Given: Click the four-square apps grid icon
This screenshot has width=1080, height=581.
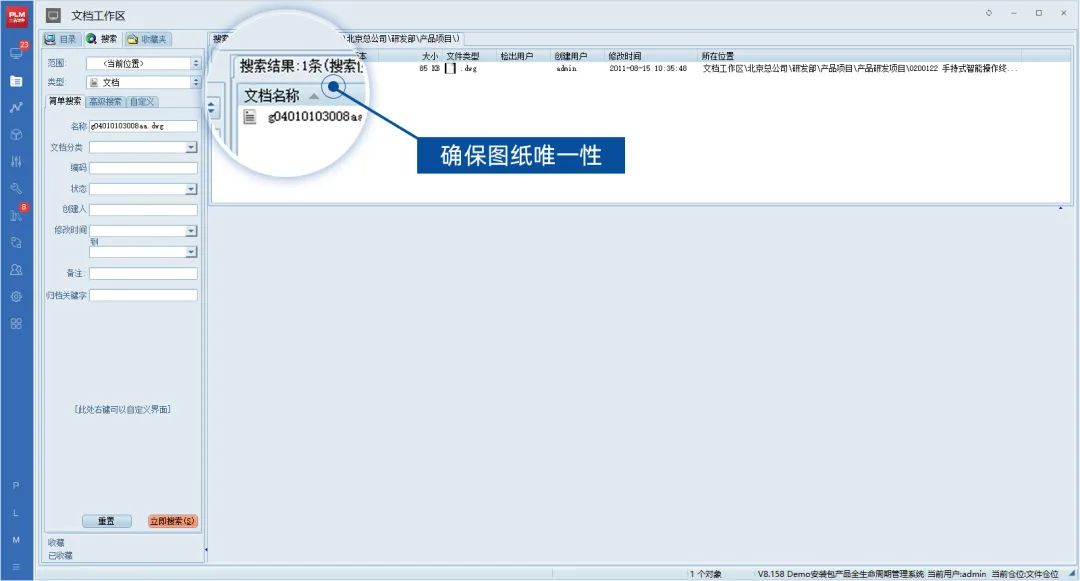Looking at the screenshot, I should (x=16, y=323).
